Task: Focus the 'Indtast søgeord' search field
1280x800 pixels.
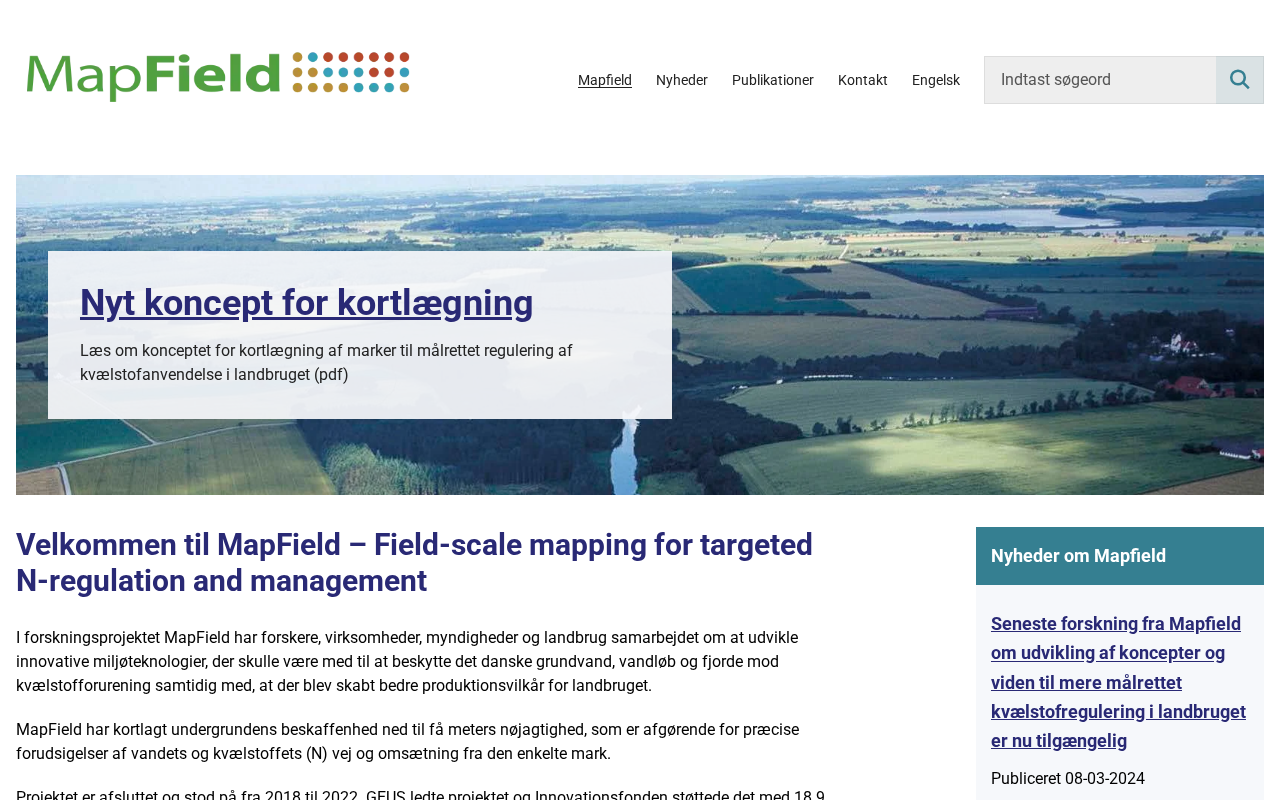Action: (1100, 80)
